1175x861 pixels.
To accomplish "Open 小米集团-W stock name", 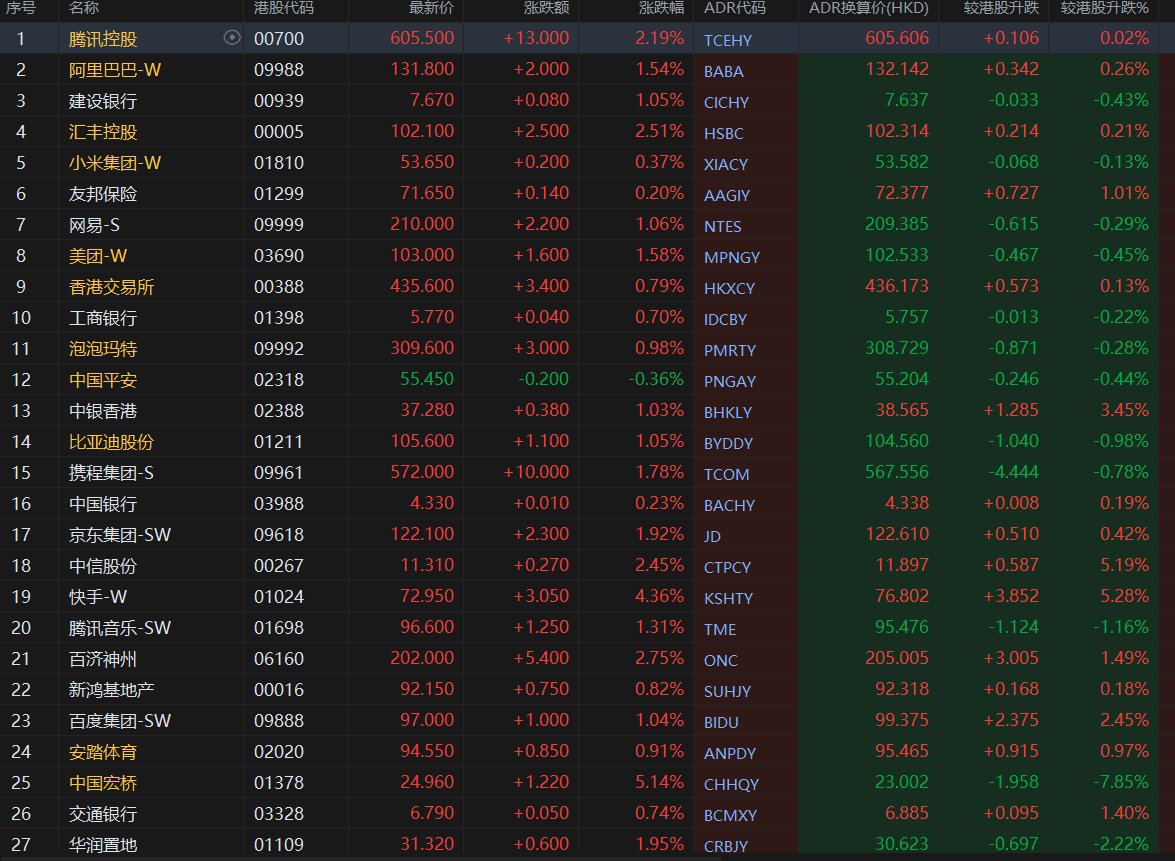I will tap(110, 163).
